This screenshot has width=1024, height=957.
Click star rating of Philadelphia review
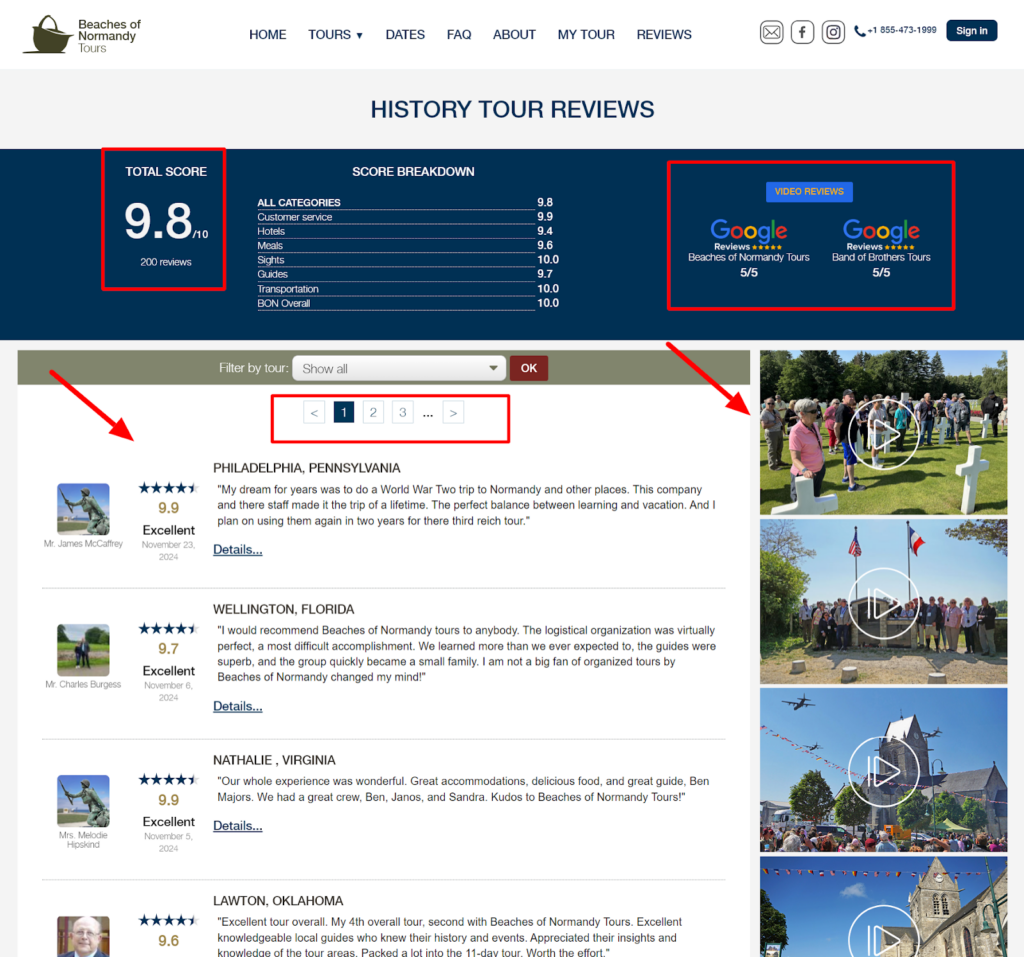coord(168,488)
